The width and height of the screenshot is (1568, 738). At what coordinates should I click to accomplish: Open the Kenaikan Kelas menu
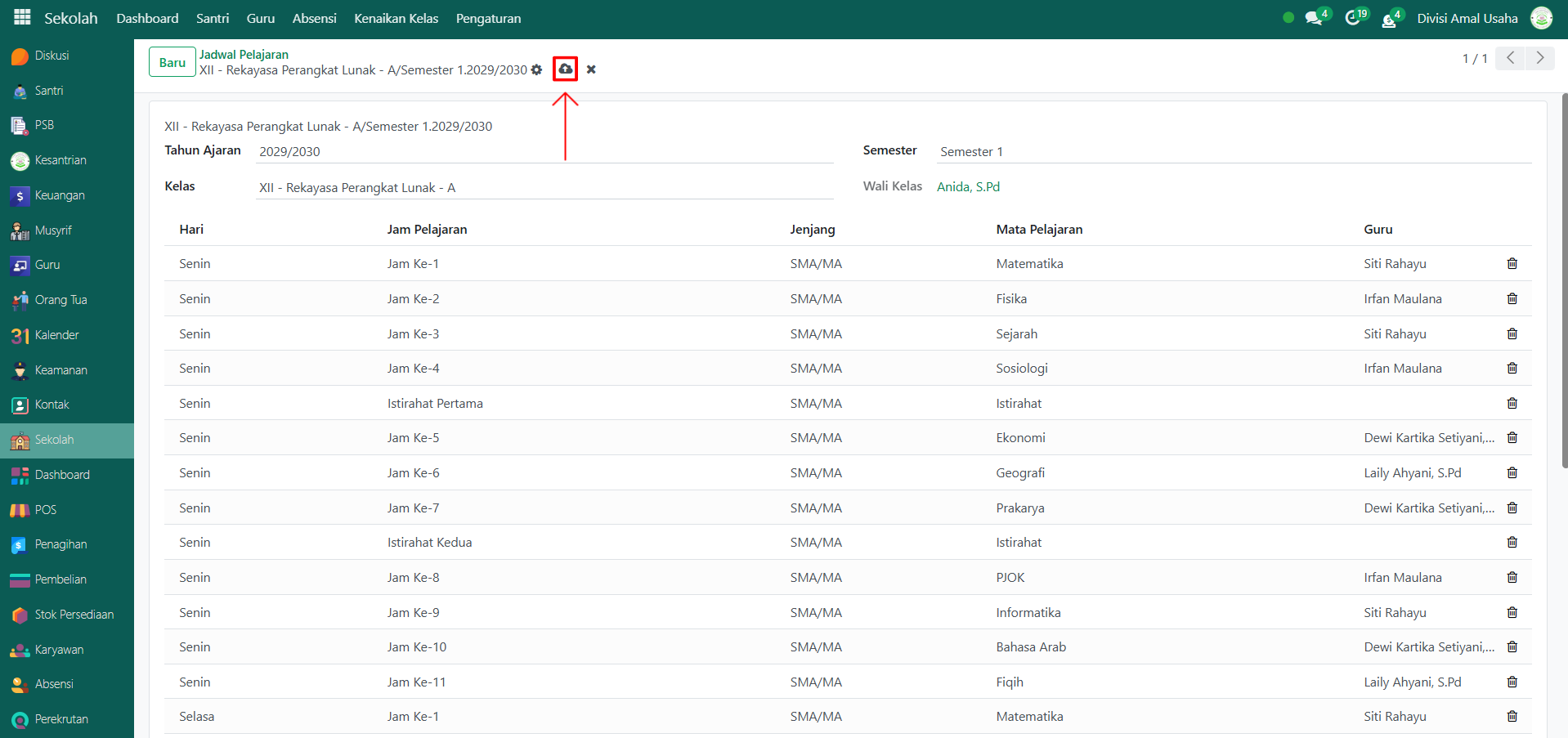pos(396,18)
